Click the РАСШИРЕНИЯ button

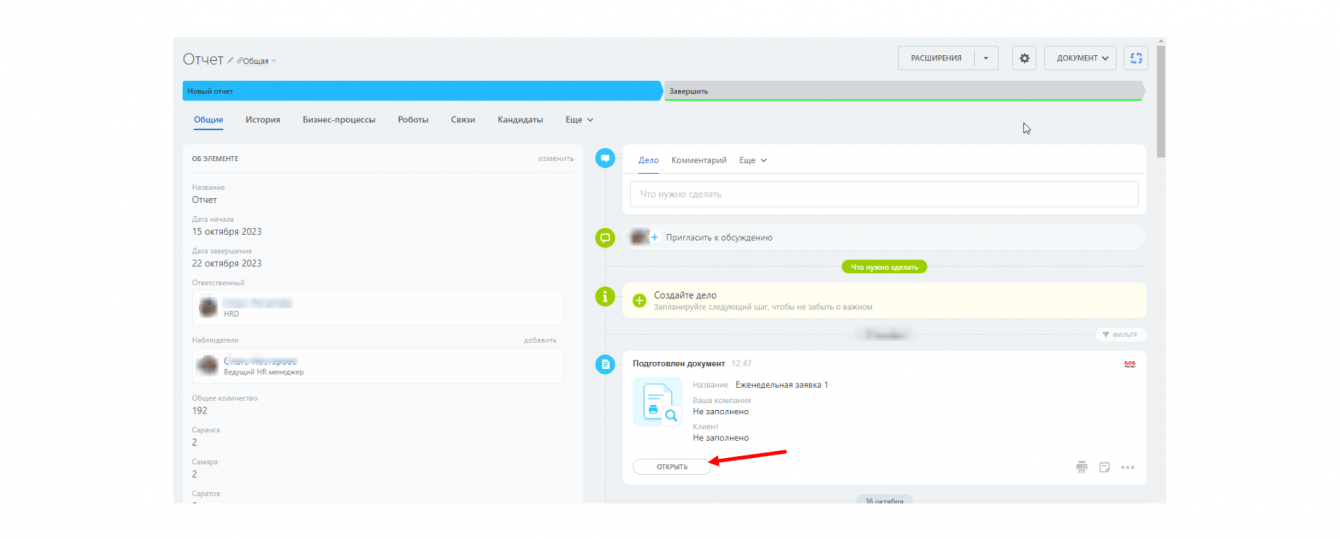(936, 58)
